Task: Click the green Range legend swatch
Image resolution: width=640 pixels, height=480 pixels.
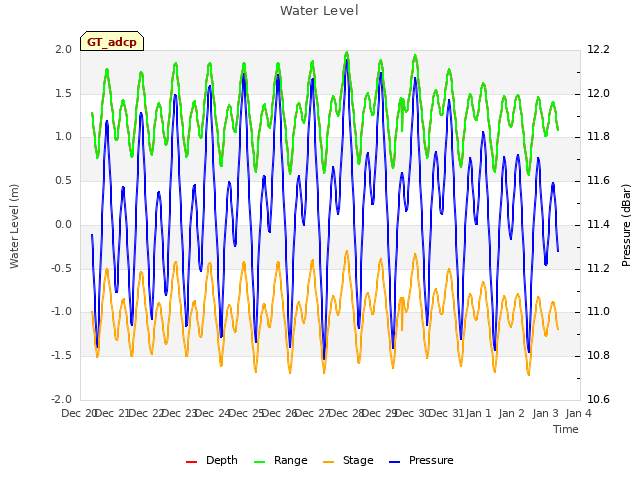Action: (x=259, y=462)
